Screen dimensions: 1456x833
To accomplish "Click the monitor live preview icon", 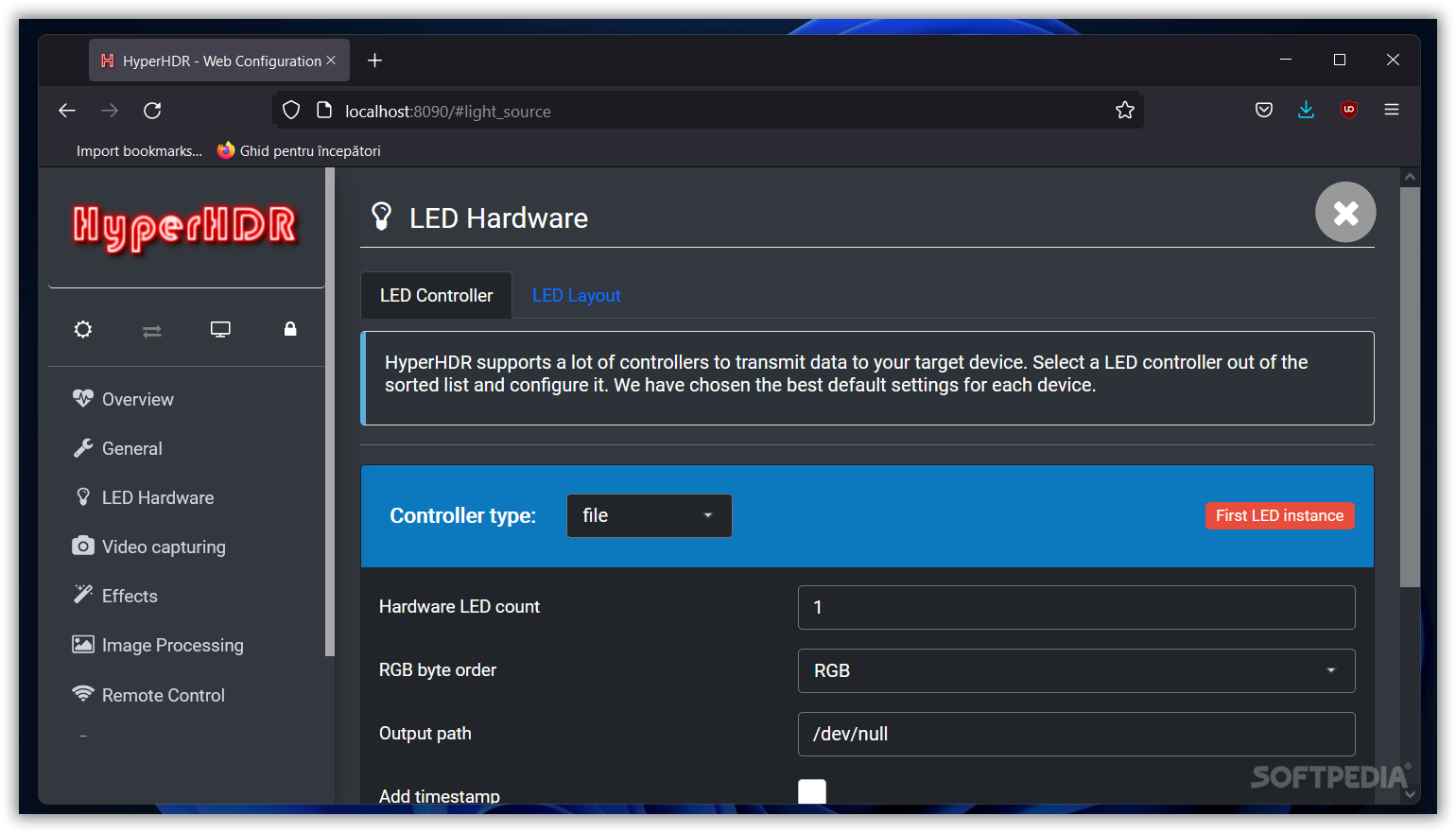I will click(220, 329).
